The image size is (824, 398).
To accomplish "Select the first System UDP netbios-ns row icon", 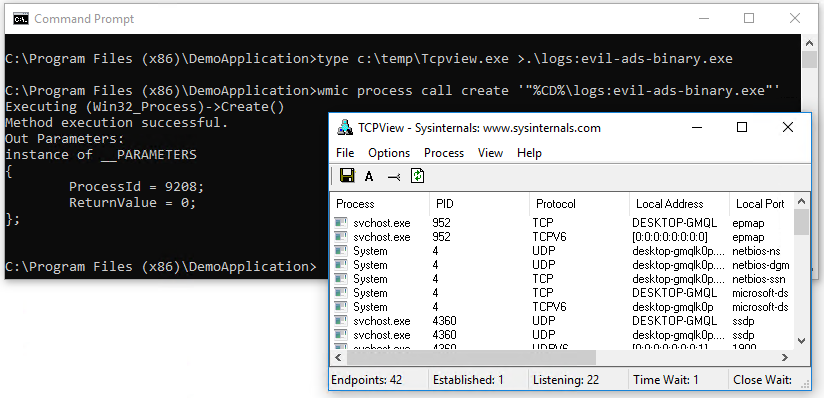I will [x=341, y=251].
